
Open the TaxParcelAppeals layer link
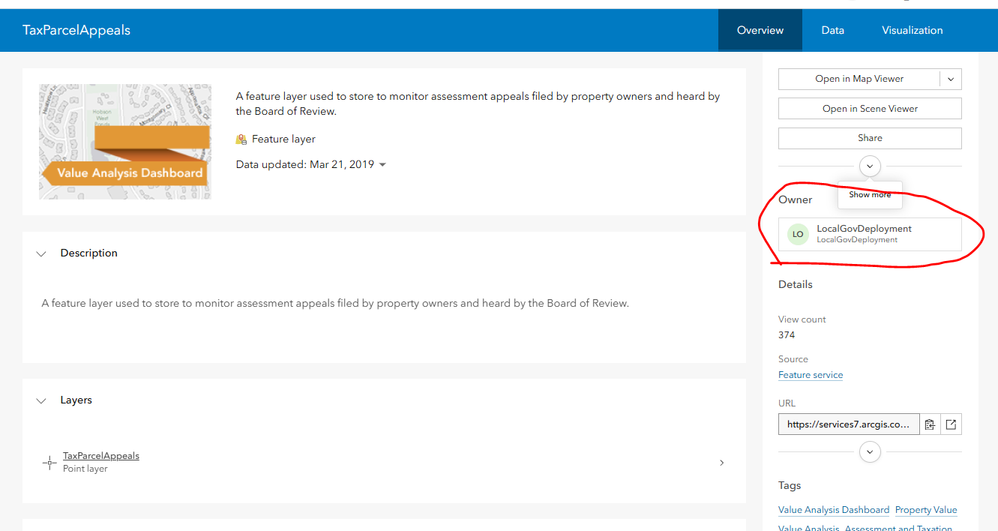pos(101,456)
